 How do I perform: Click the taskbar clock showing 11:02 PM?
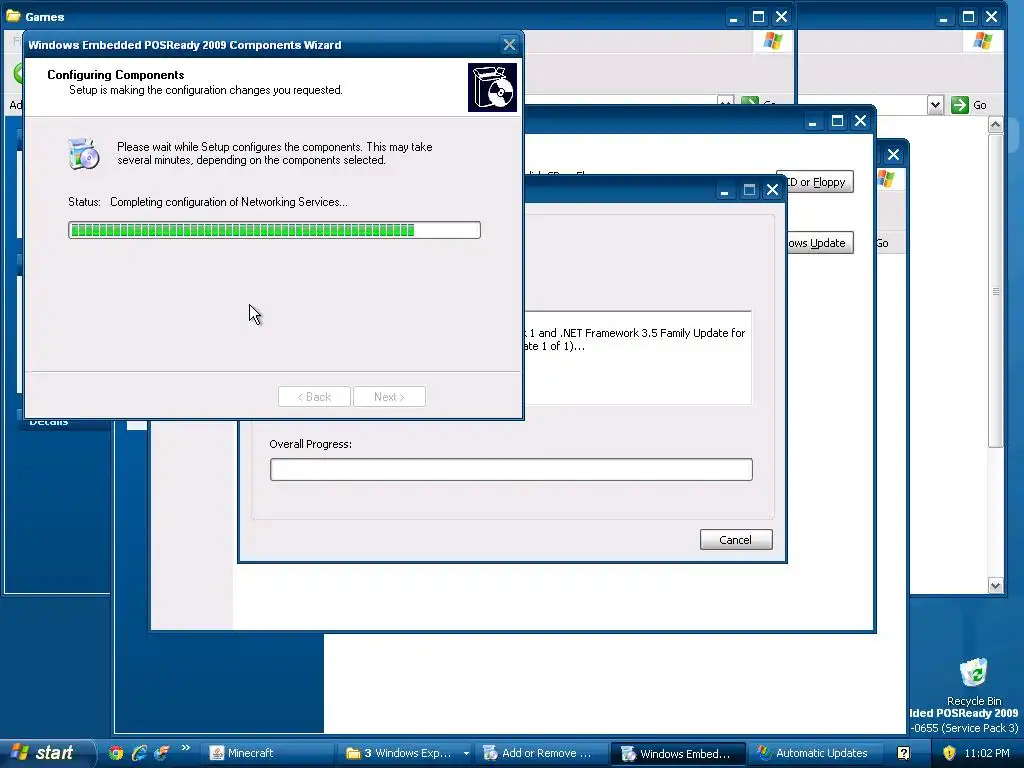click(987, 753)
